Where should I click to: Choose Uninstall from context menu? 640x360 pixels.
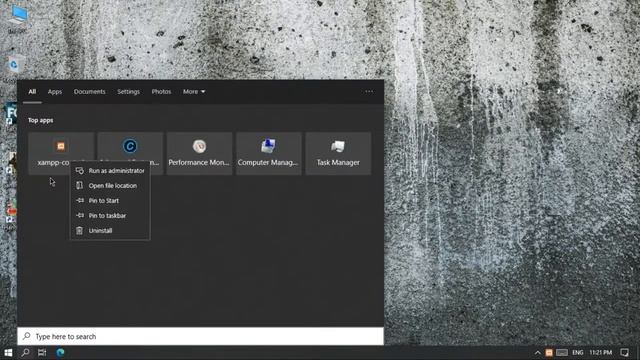110,231
